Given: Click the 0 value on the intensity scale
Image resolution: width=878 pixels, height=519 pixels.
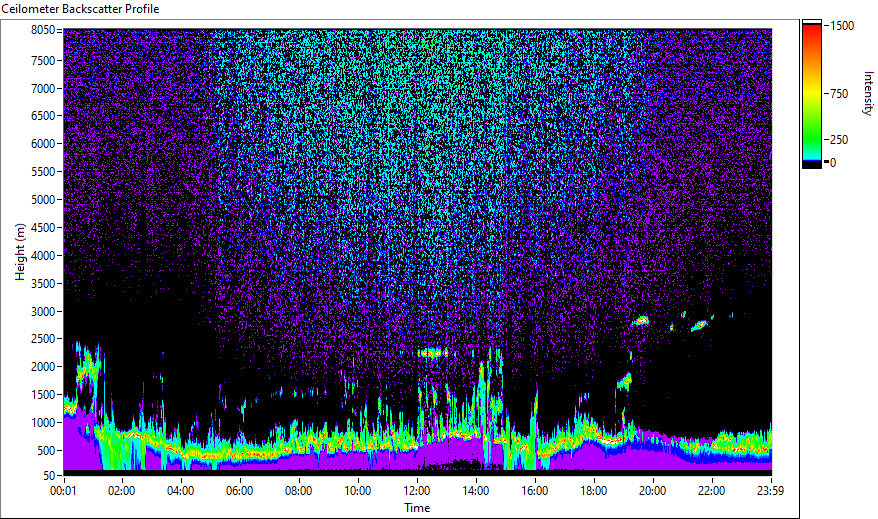Looking at the screenshot, I should pos(833,162).
